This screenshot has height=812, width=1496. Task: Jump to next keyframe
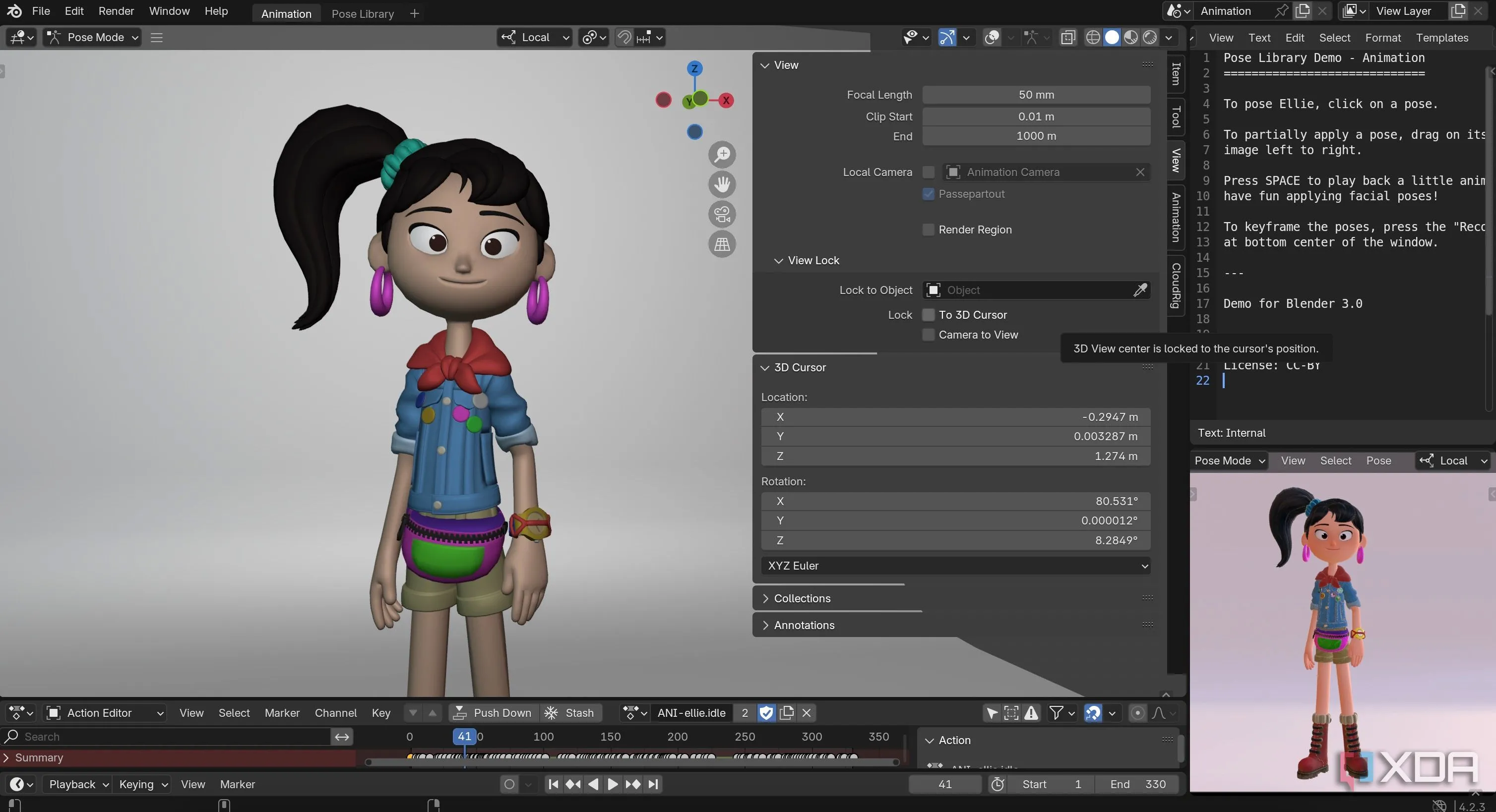click(633, 784)
